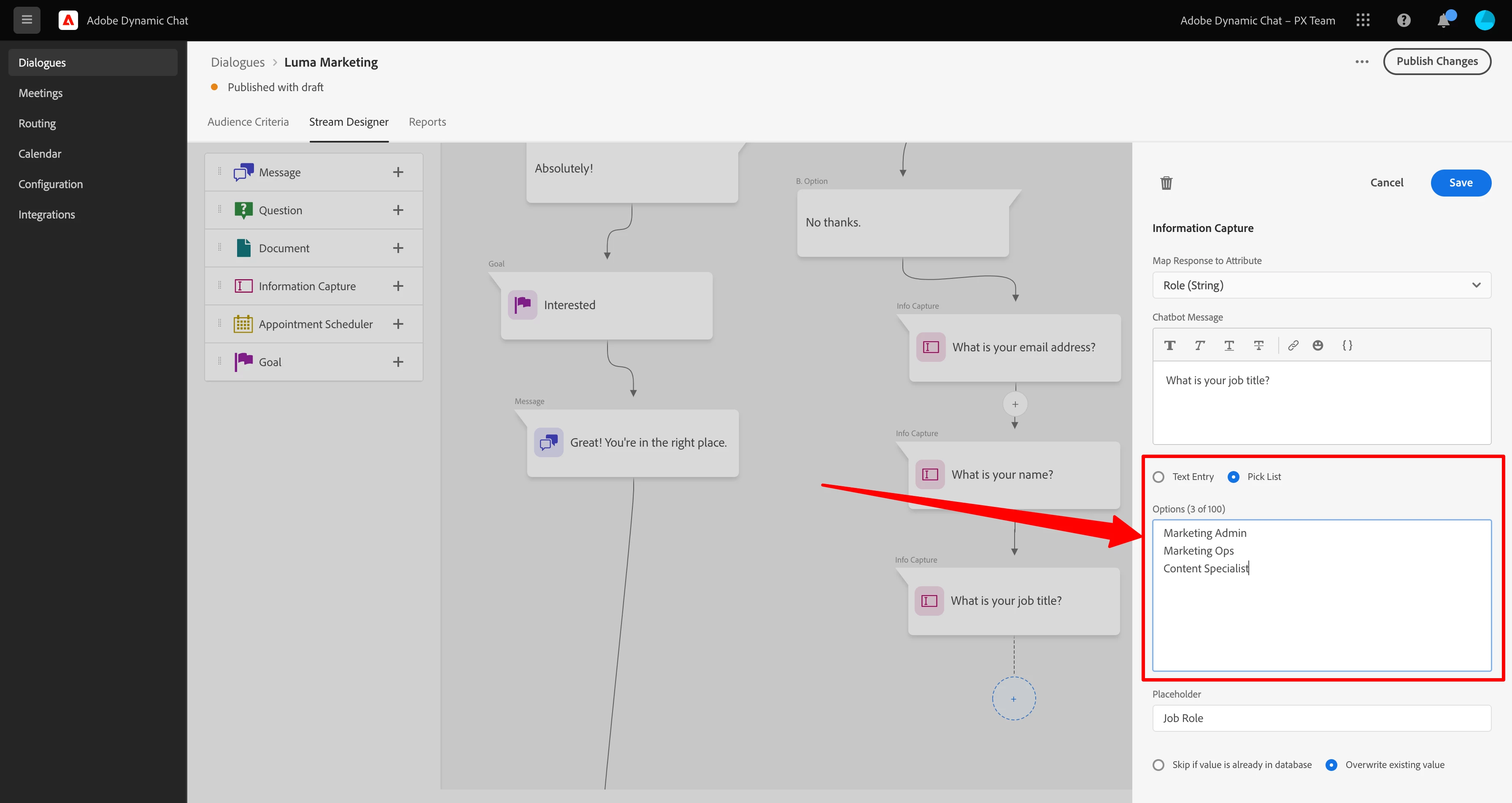Open the notifications bell

click(1443, 21)
